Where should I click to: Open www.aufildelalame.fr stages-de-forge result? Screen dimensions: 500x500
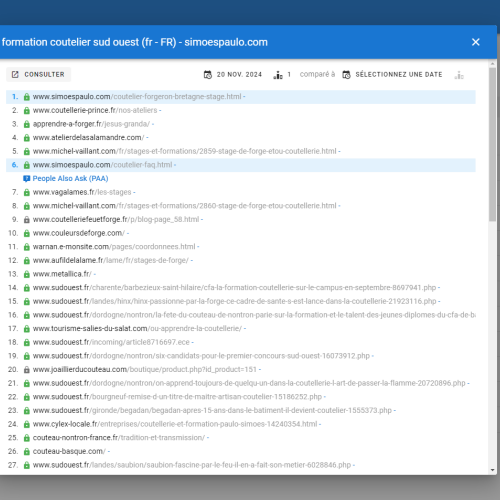click(x=111, y=261)
